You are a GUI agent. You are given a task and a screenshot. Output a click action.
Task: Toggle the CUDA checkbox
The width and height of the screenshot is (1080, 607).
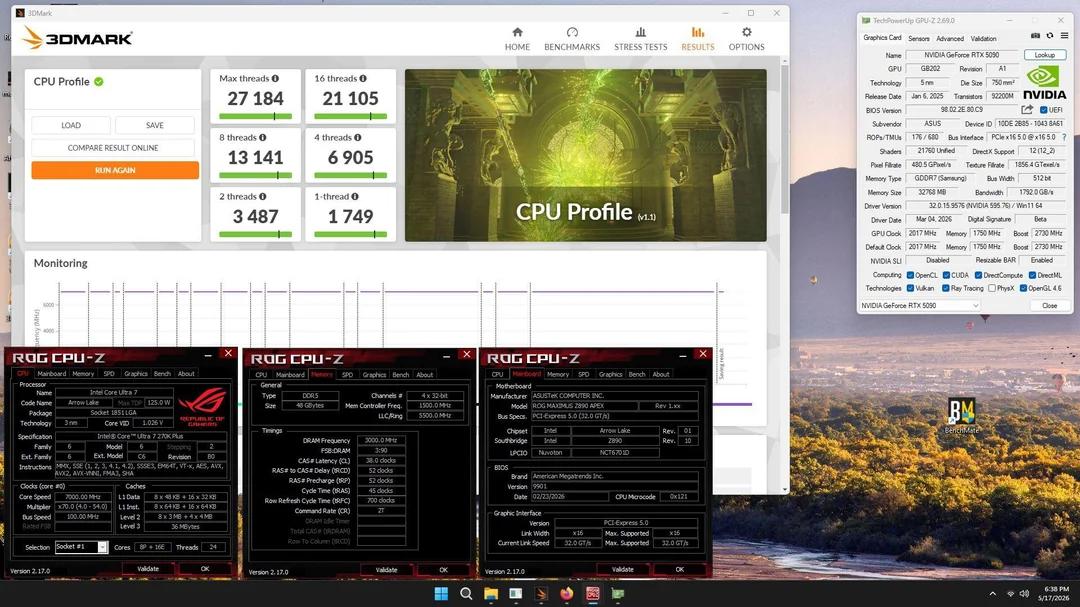tap(946, 275)
